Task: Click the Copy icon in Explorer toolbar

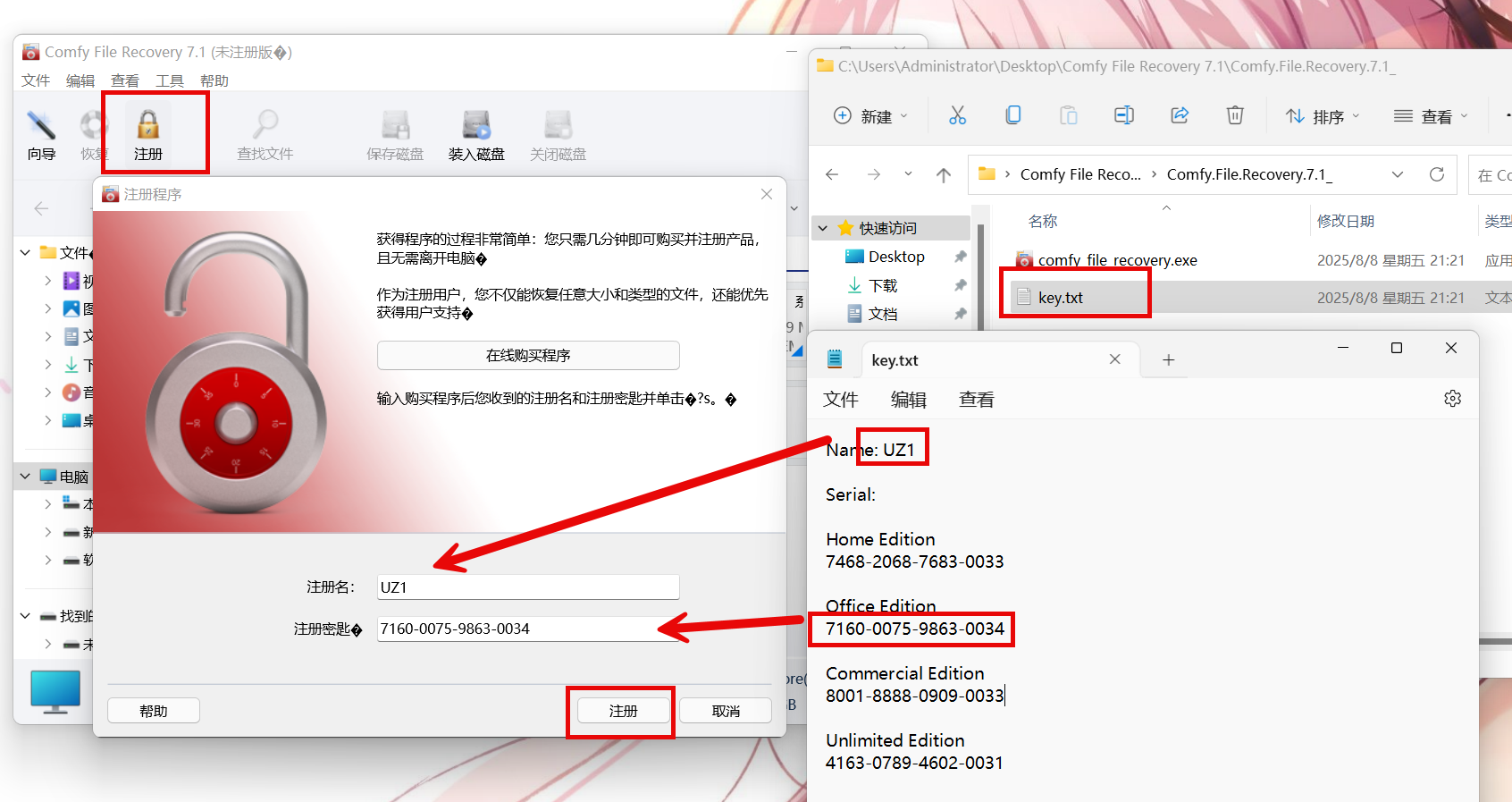Action: click(x=1012, y=115)
